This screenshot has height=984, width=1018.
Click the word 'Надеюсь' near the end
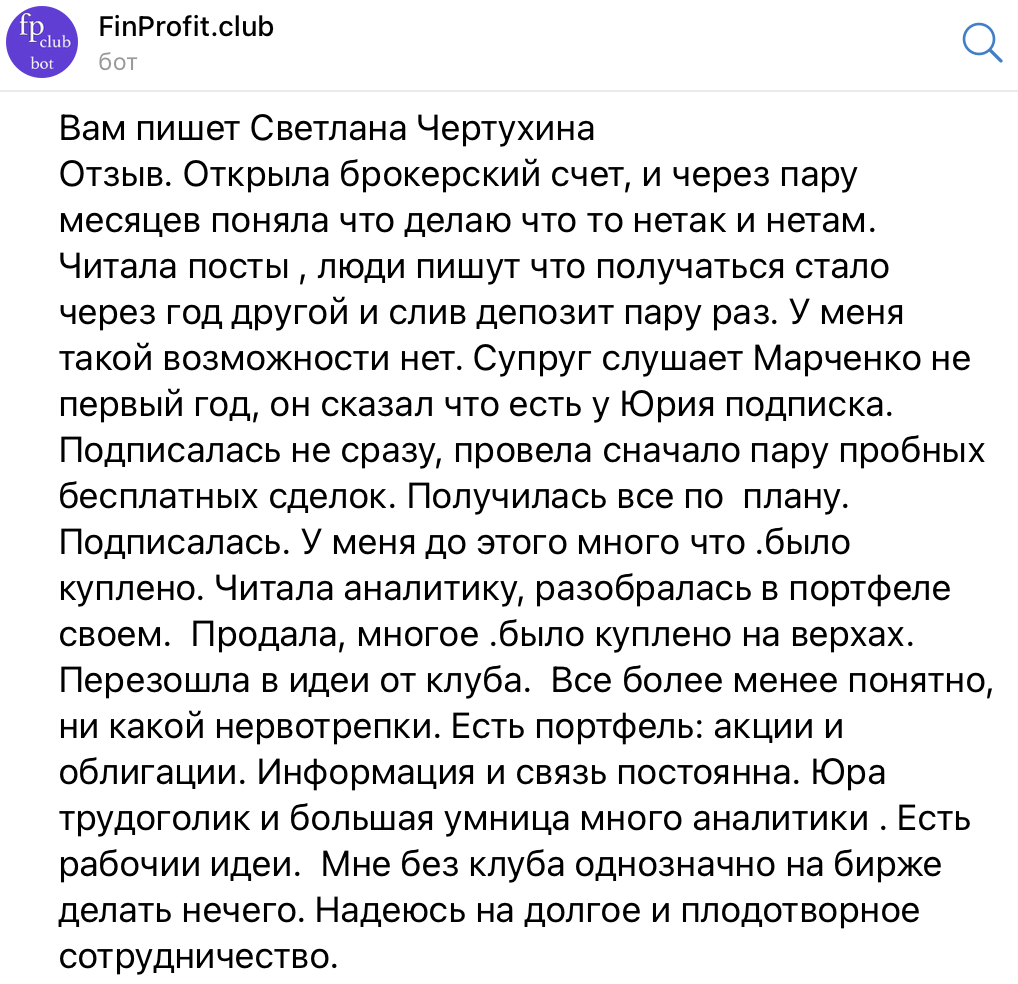390,911
